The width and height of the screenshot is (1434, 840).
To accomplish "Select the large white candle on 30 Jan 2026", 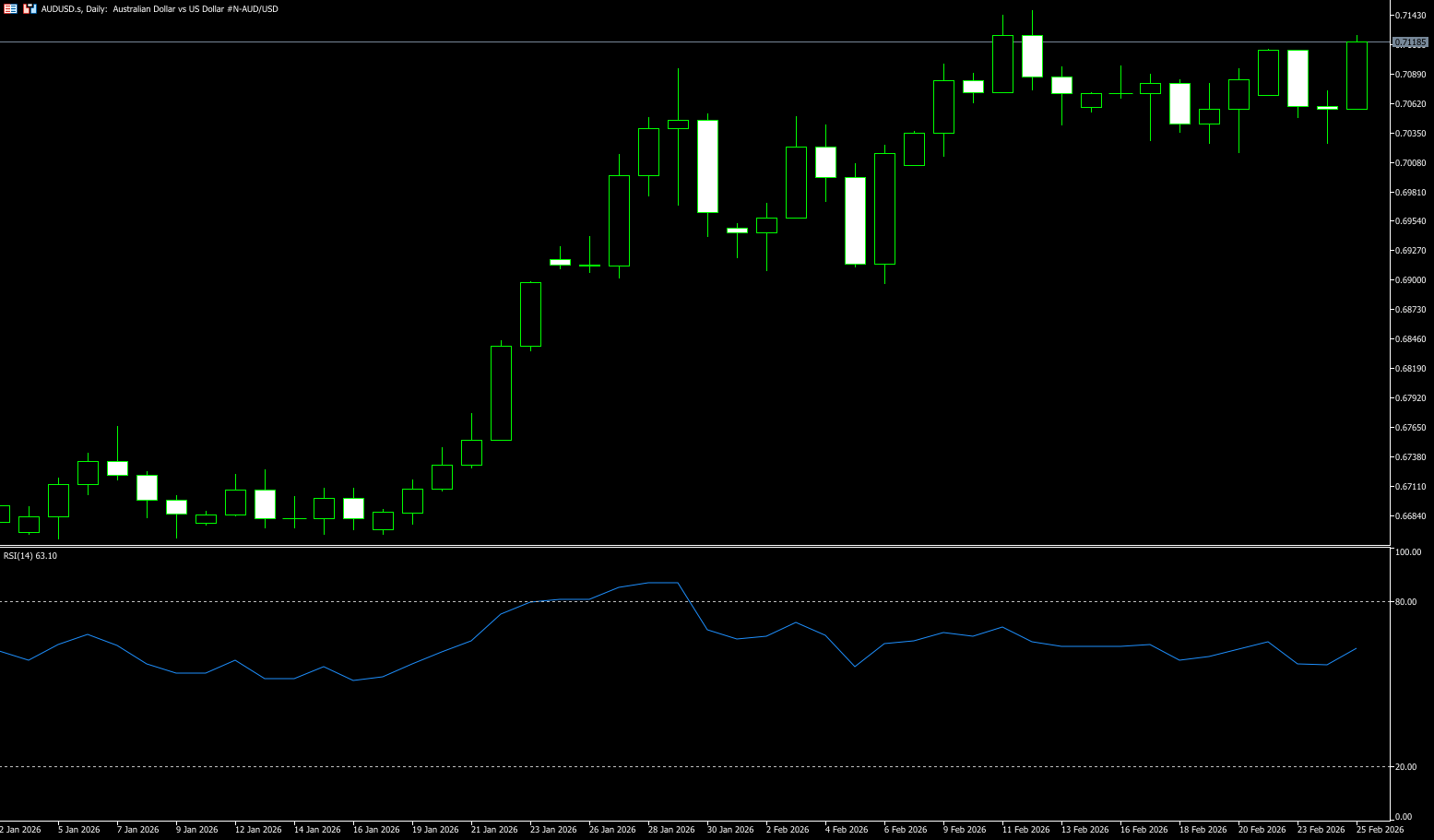I will tap(707, 166).
